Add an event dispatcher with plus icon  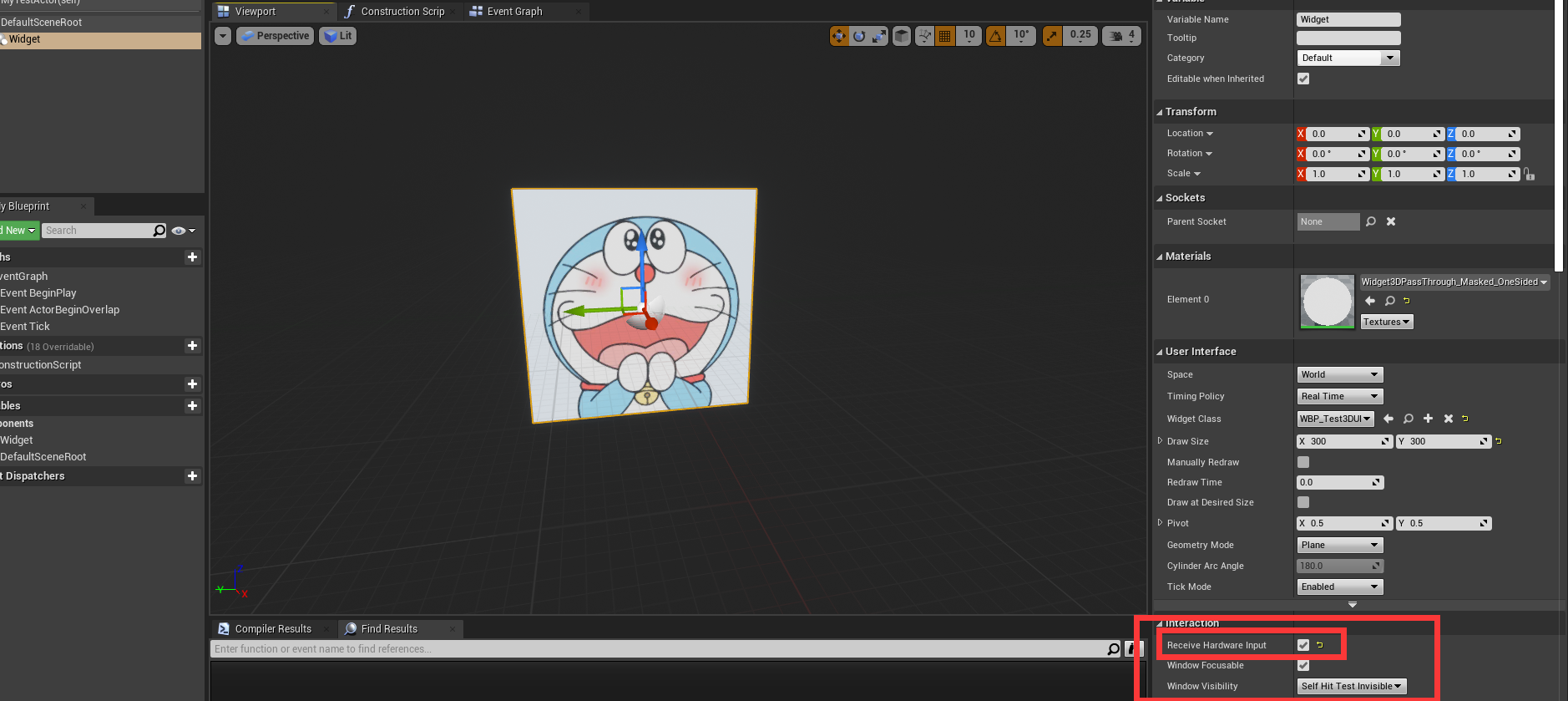point(193,476)
